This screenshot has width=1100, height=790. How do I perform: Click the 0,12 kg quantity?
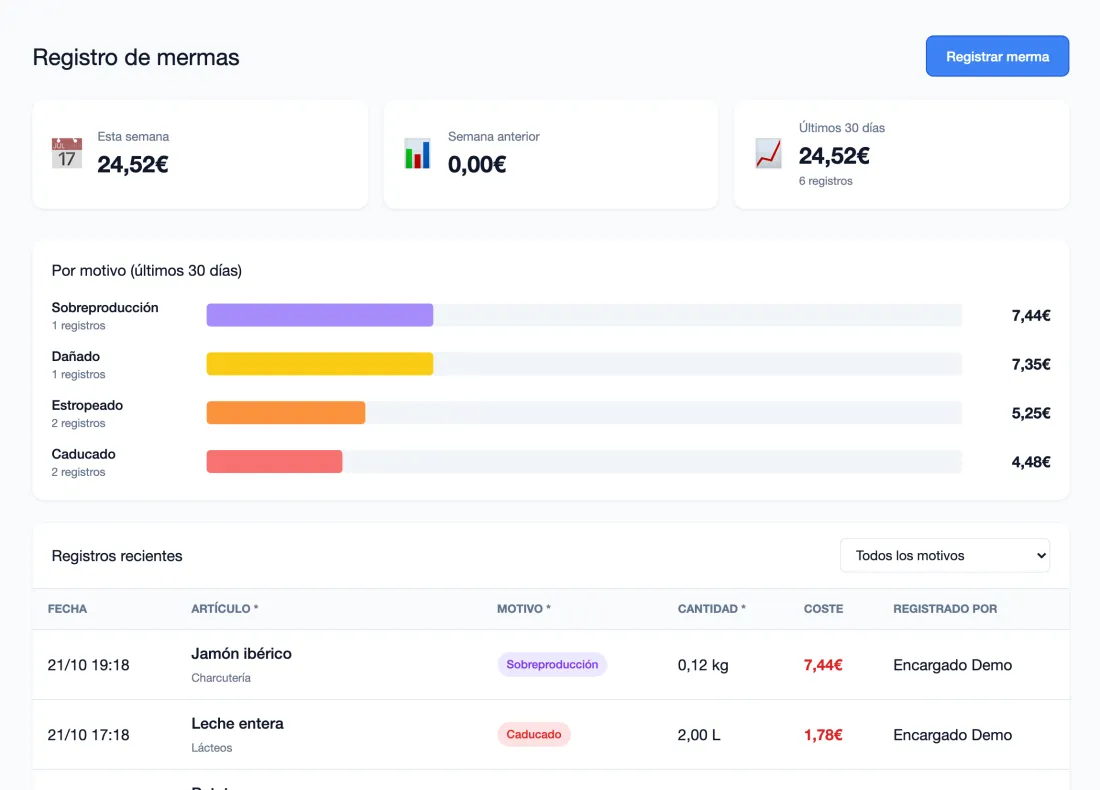click(703, 665)
